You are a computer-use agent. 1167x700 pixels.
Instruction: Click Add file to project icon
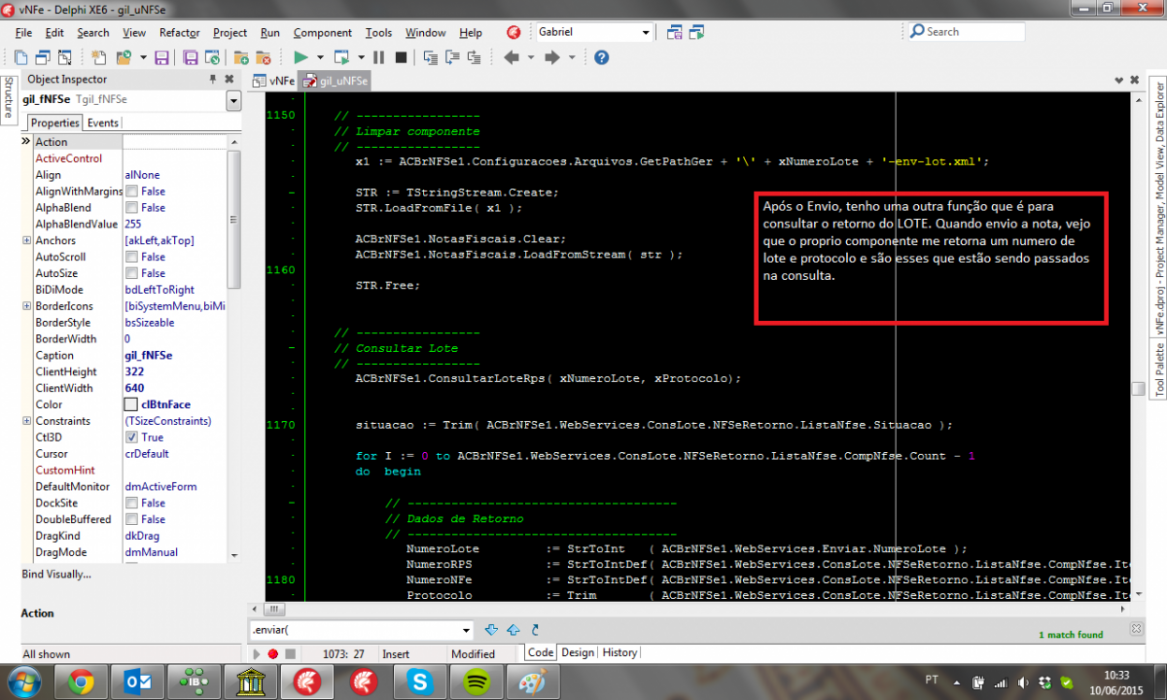click(241, 57)
